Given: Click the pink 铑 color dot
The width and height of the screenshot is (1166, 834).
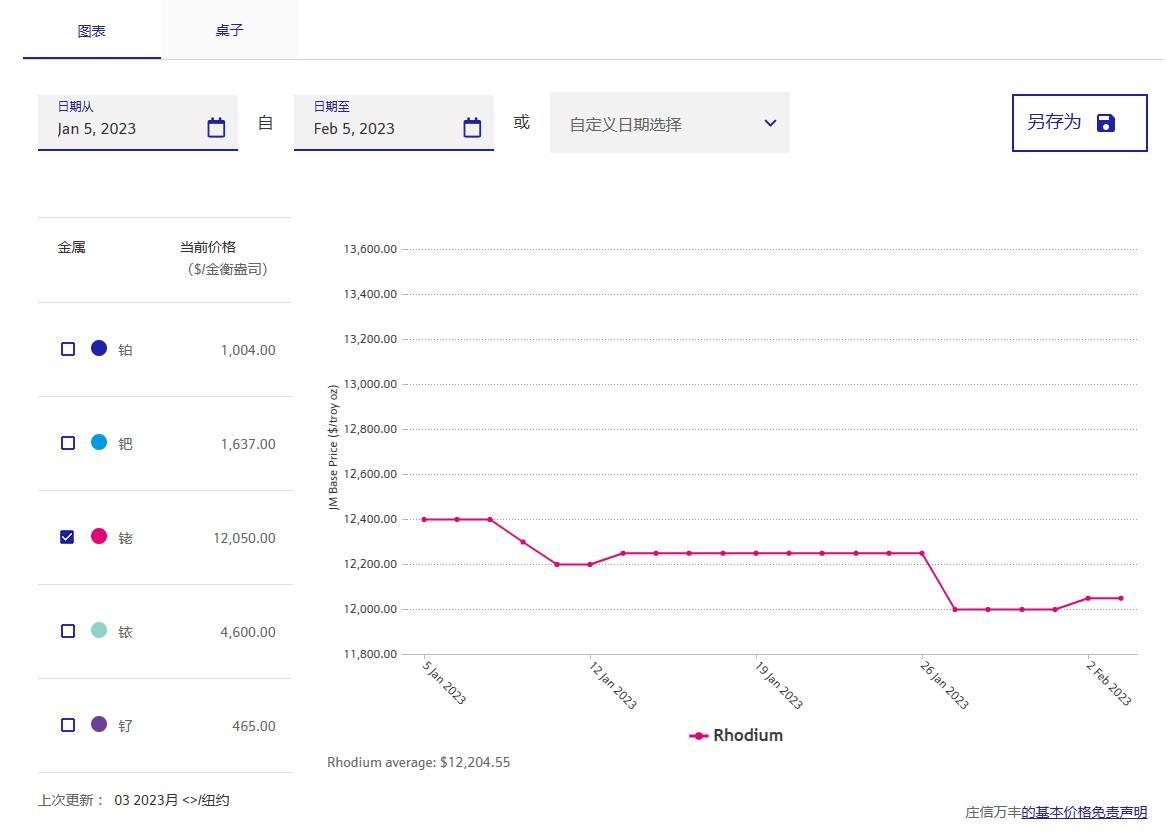Looking at the screenshot, I should pos(99,536).
